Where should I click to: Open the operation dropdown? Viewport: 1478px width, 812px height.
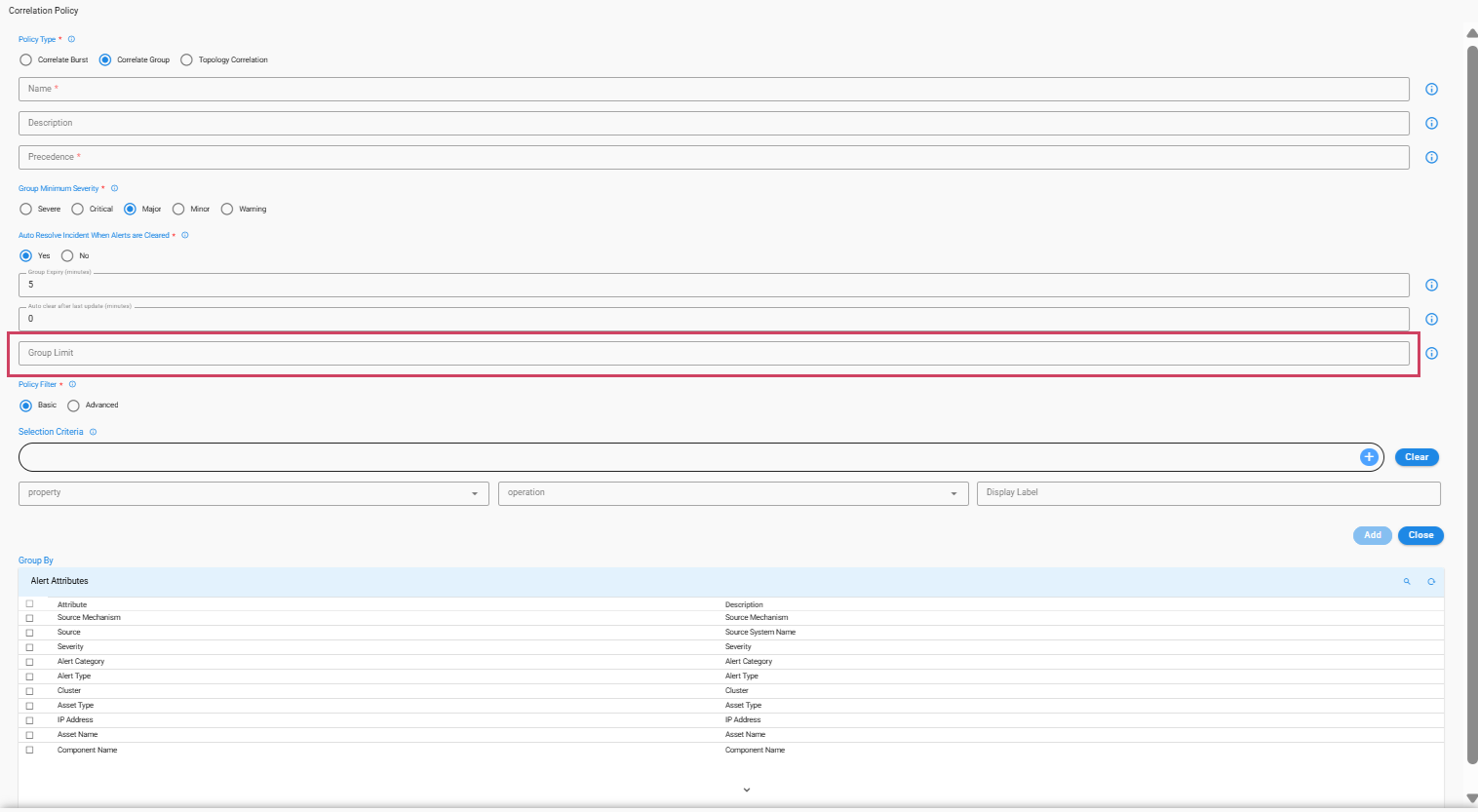point(732,493)
